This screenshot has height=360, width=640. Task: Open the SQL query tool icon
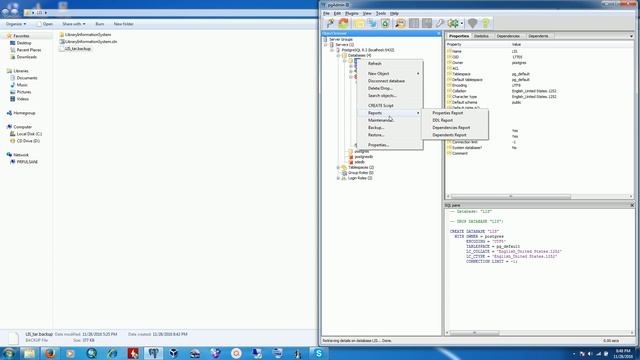pos(400,23)
